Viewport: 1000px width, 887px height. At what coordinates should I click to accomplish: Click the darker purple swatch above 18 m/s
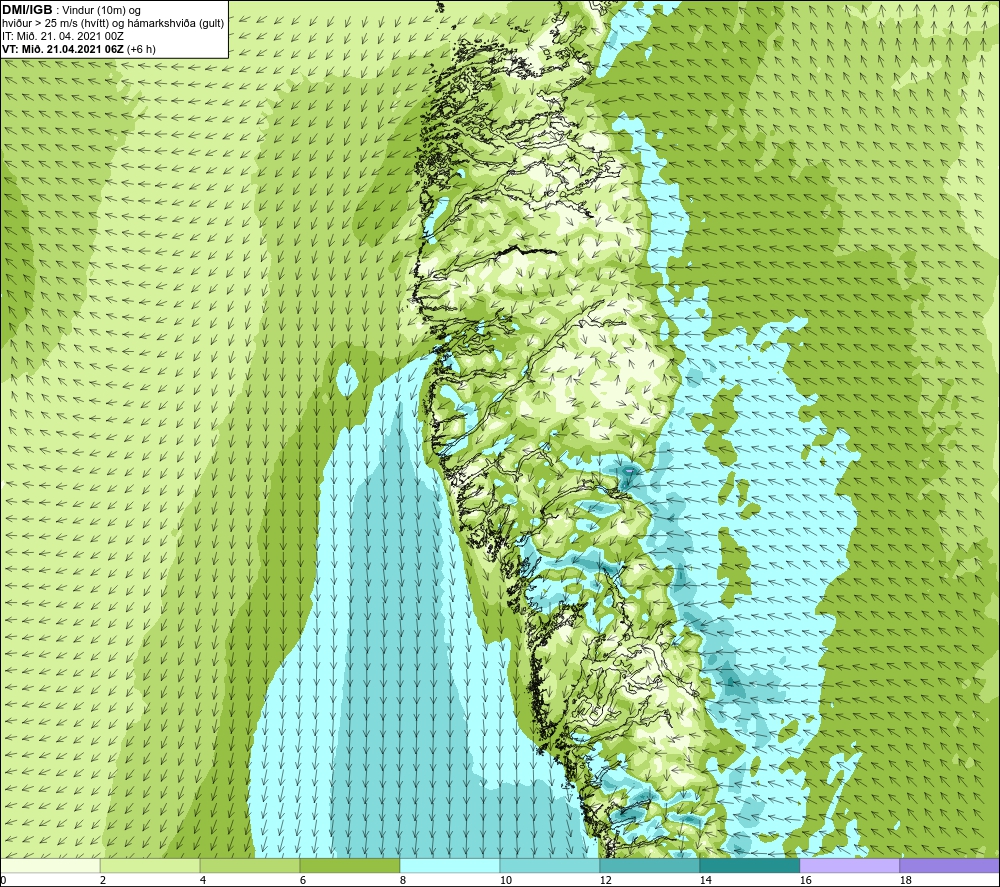pos(949,865)
